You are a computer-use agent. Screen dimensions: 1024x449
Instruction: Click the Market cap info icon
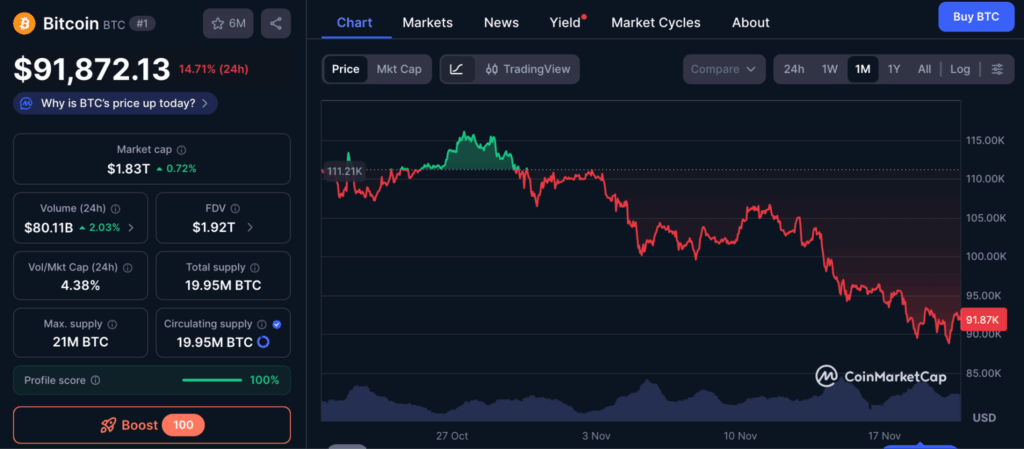click(x=178, y=149)
